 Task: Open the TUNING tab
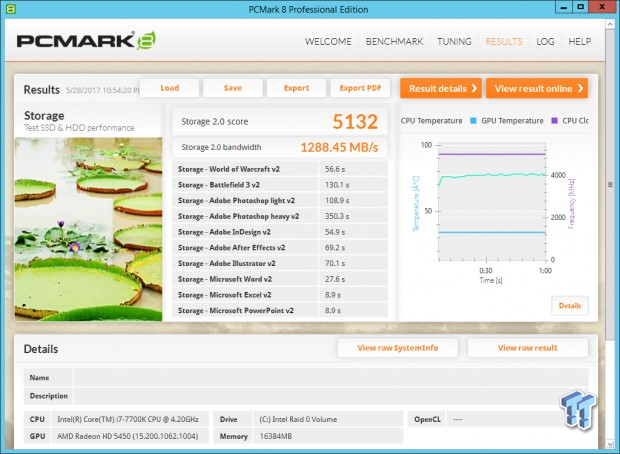coord(454,42)
